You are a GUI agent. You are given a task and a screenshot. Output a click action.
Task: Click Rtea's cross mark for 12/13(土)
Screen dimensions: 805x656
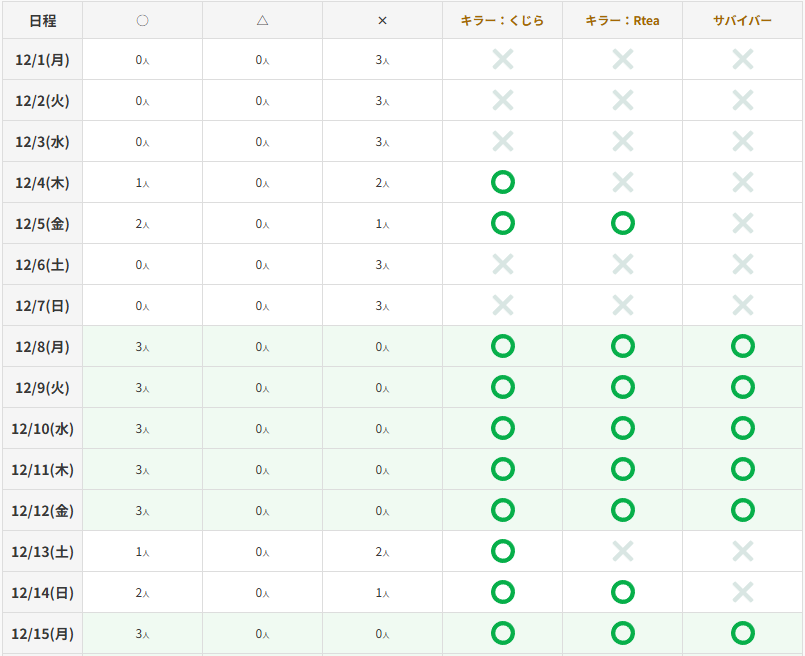point(623,551)
